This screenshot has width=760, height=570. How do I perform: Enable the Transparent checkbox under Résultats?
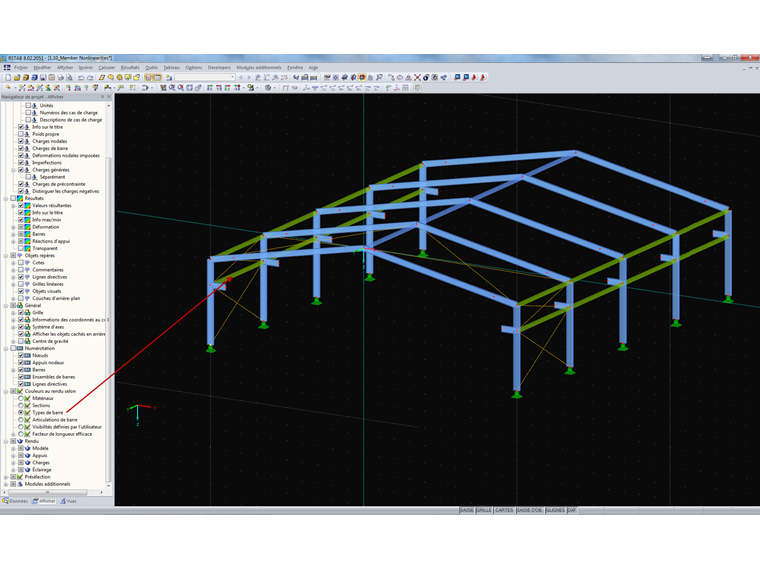pos(21,248)
